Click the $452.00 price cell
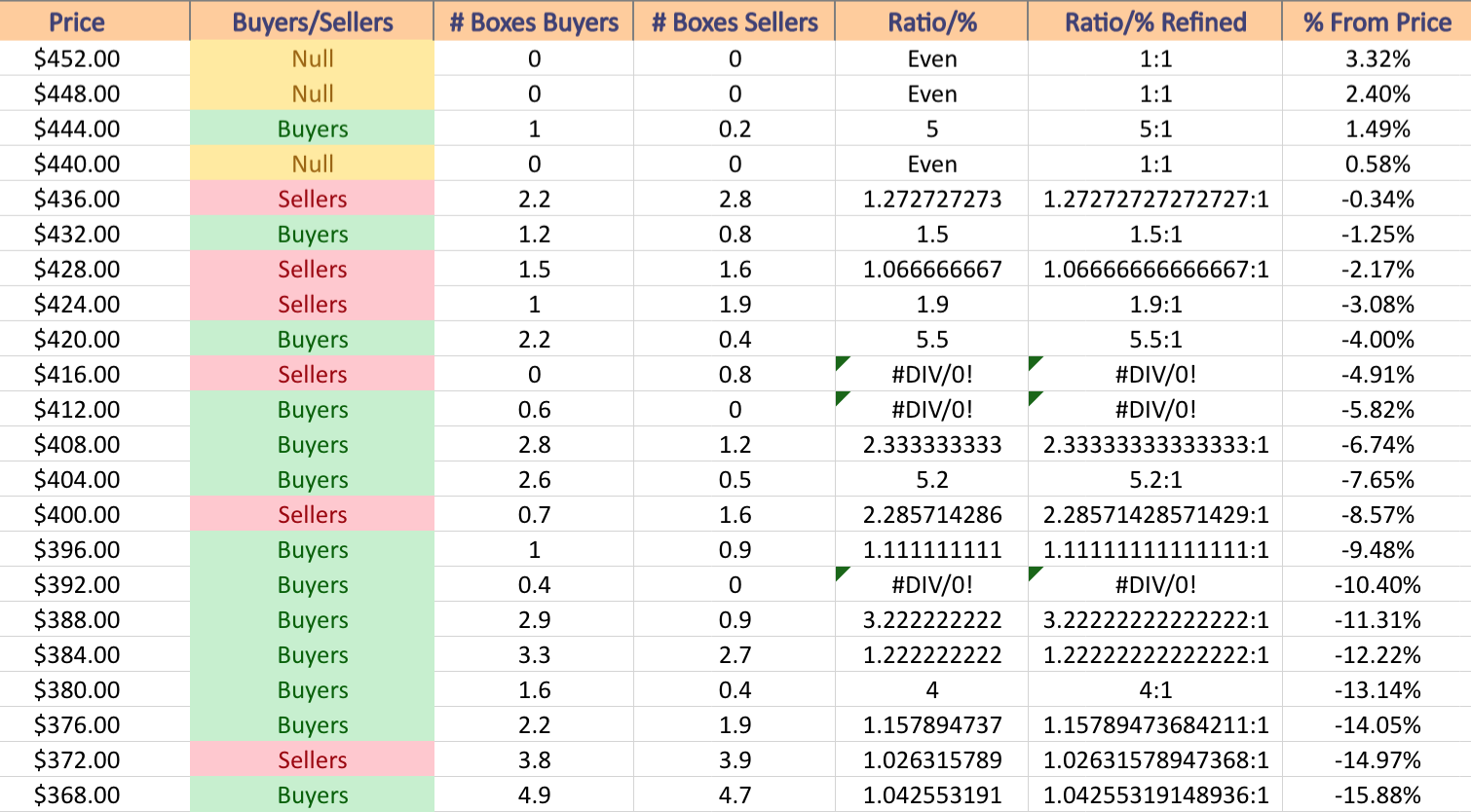 tap(94, 58)
